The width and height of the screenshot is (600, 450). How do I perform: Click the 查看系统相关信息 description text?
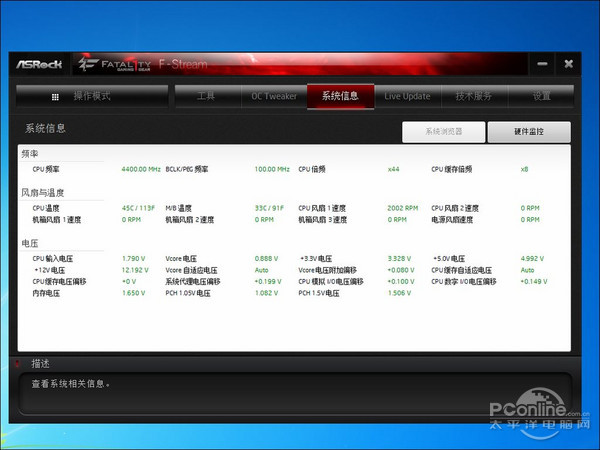click(70, 384)
